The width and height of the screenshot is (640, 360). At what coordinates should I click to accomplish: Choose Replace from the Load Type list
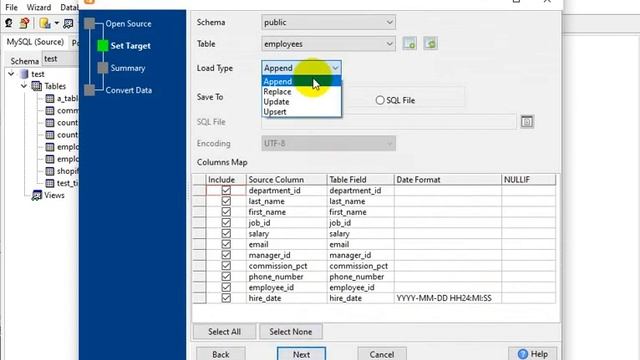tap(301, 91)
